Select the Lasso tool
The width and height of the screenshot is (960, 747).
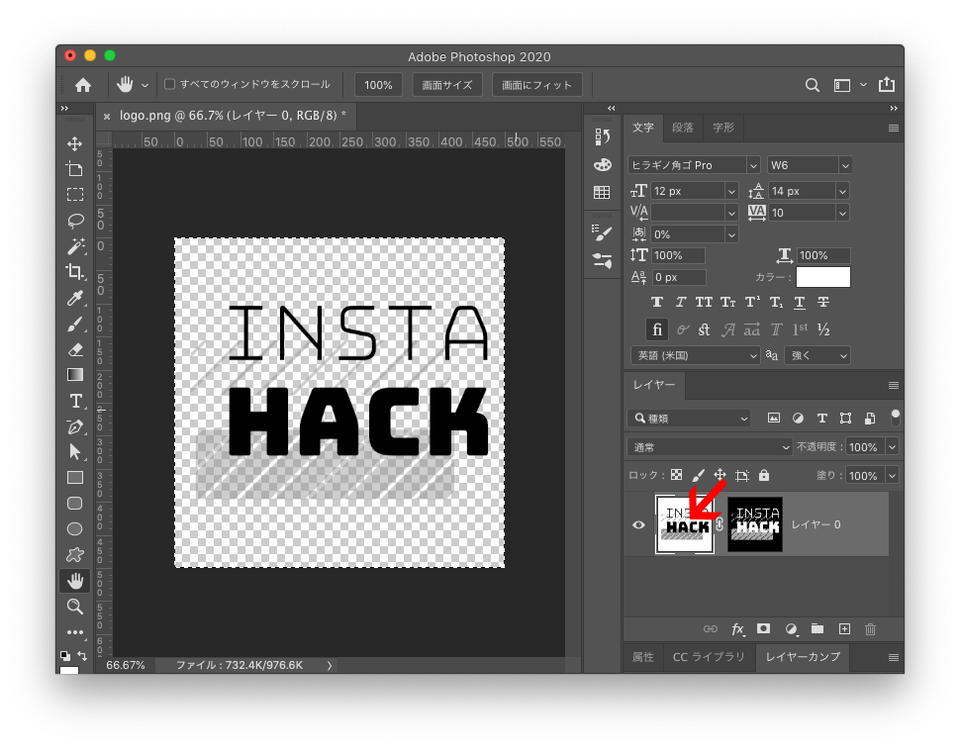pyautogui.click(x=75, y=220)
